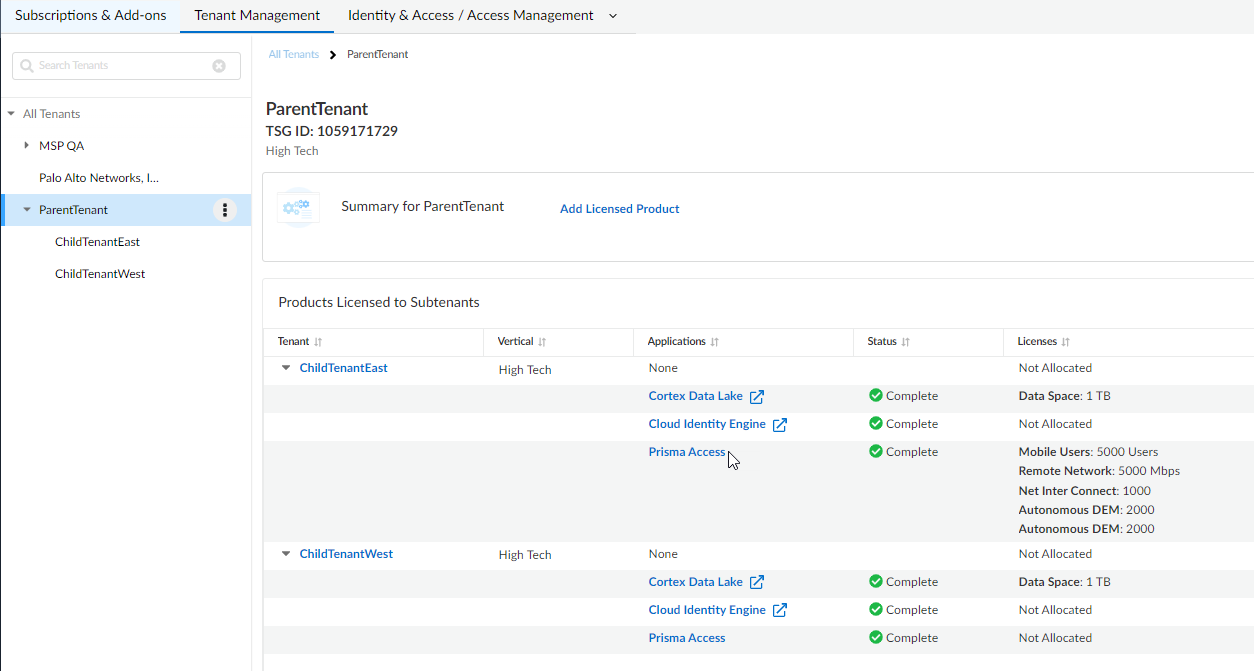This screenshot has height=671, width=1254.
Task: Open the Identity & Access dropdown arrow
Action: (613, 16)
